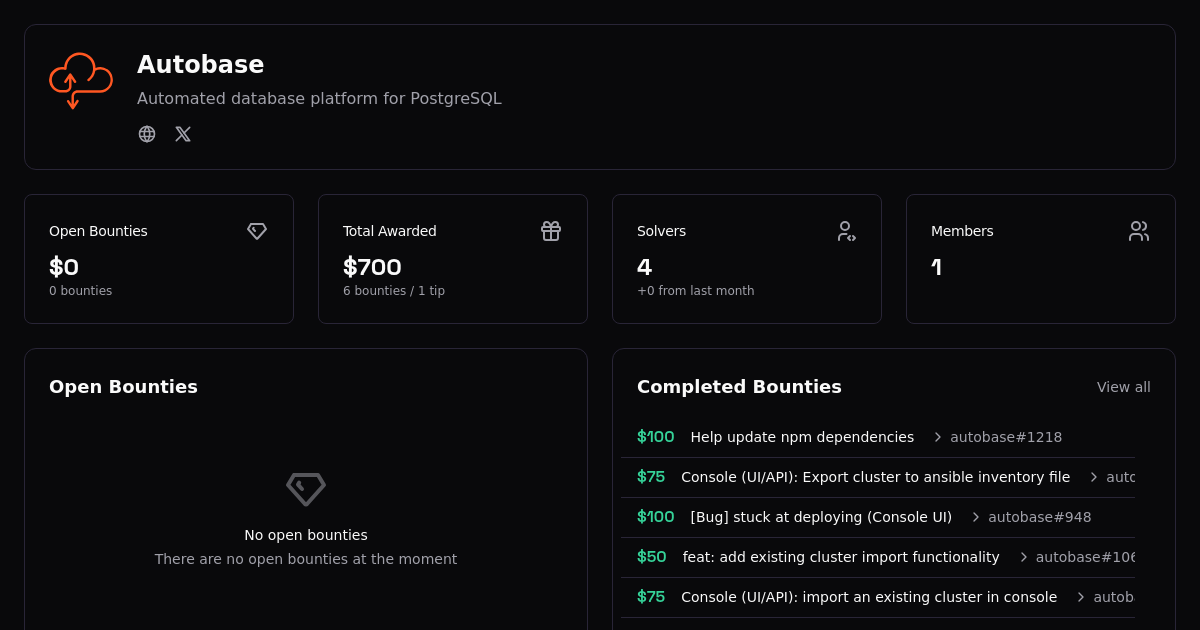This screenshot has width=1200, height=630.
Task: Click chevron beside add existing cluster import
Action: (1024, 557)
